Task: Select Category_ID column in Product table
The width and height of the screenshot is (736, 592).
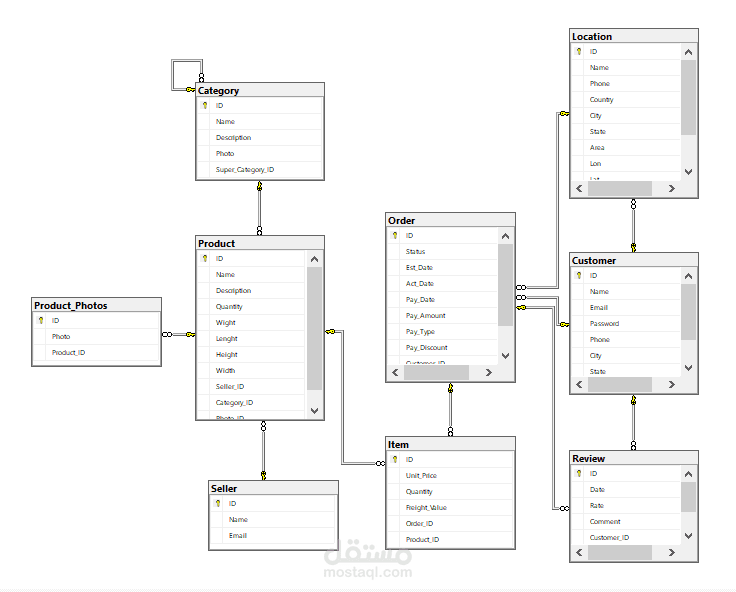Action: (x=251, y=402)
